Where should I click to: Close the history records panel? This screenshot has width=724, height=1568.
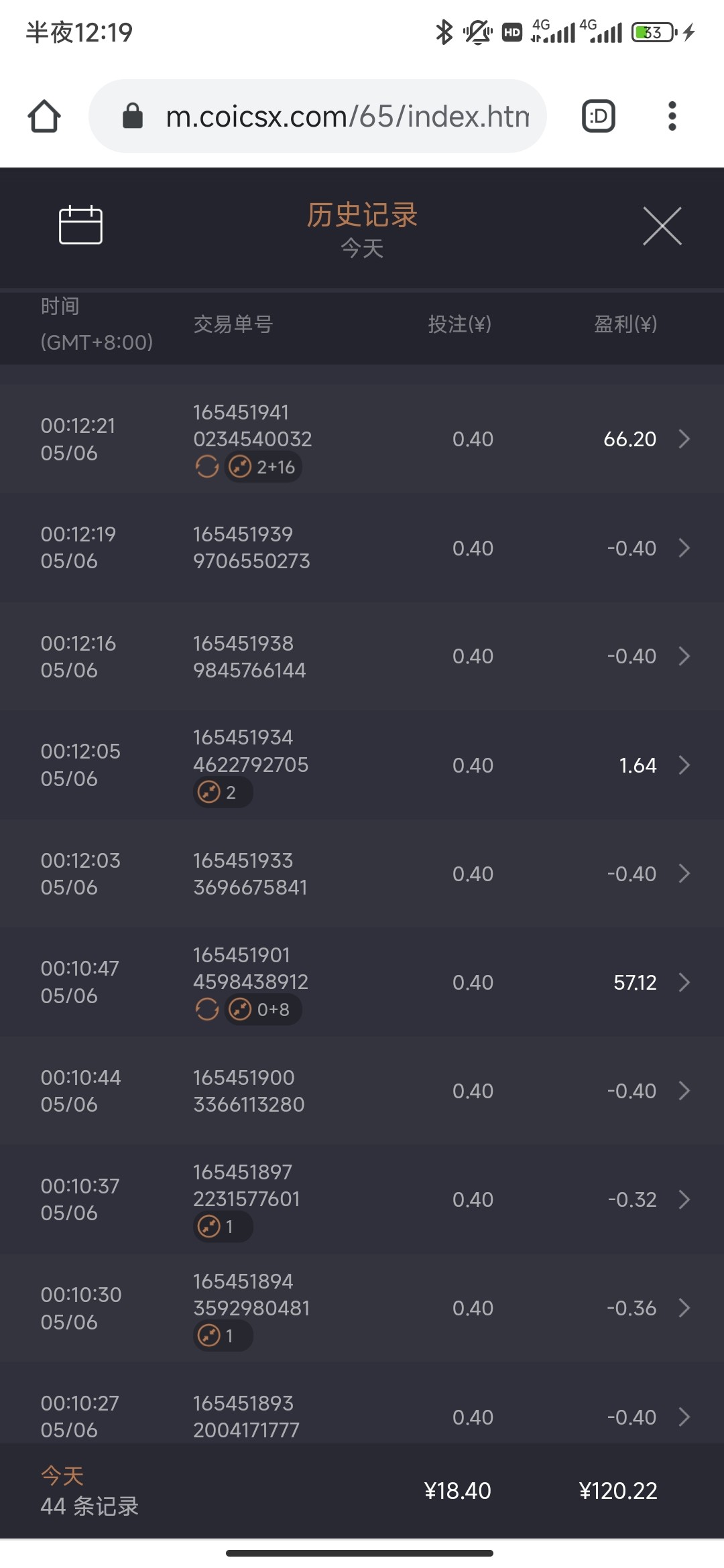click(x=662, y=226)
